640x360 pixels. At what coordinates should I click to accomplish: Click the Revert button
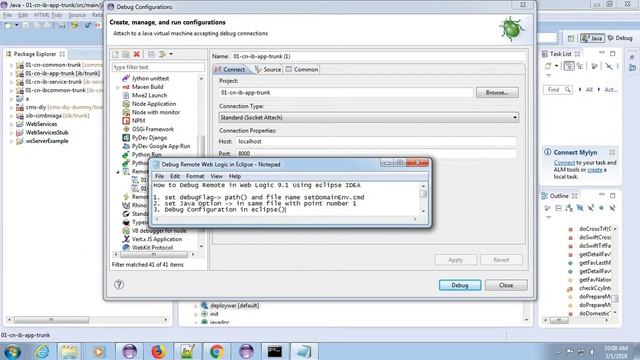pos(501,260)
